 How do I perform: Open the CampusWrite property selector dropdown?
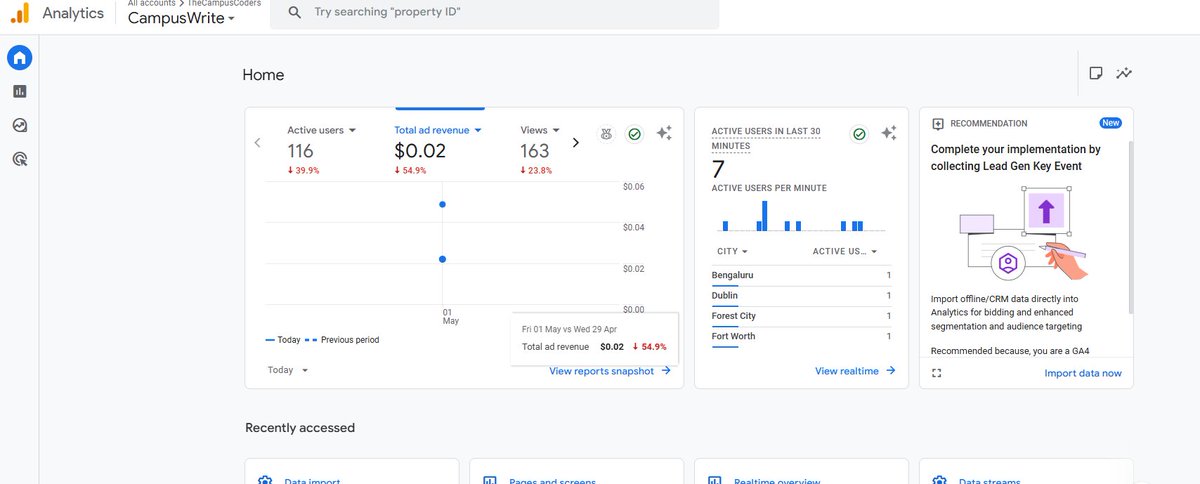182,18
